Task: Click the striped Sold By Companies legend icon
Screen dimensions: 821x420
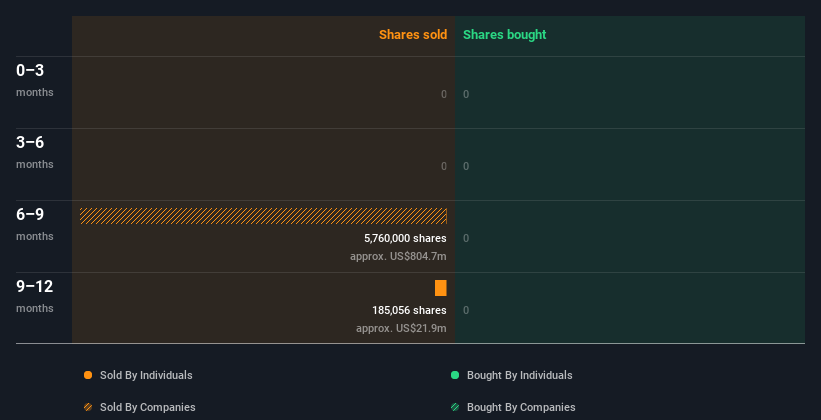Action: 88,407
